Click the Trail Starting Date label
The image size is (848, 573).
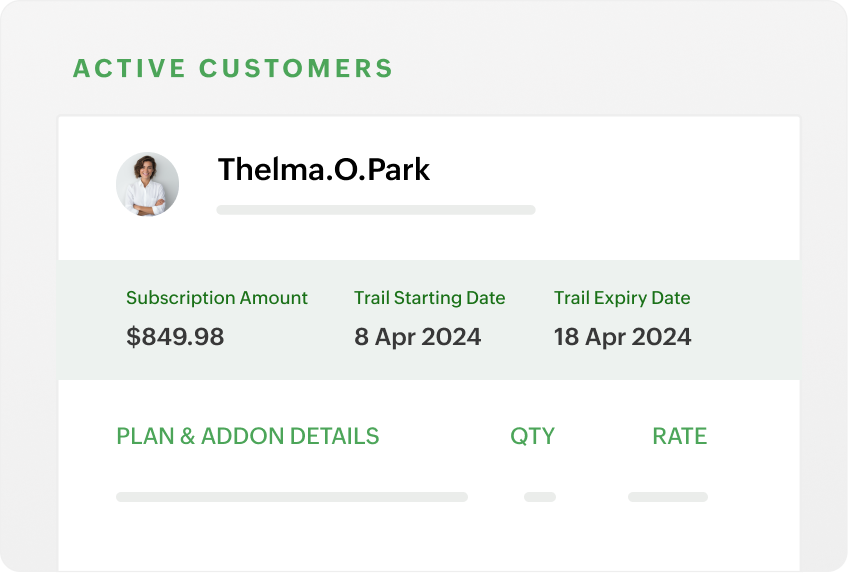429,298
